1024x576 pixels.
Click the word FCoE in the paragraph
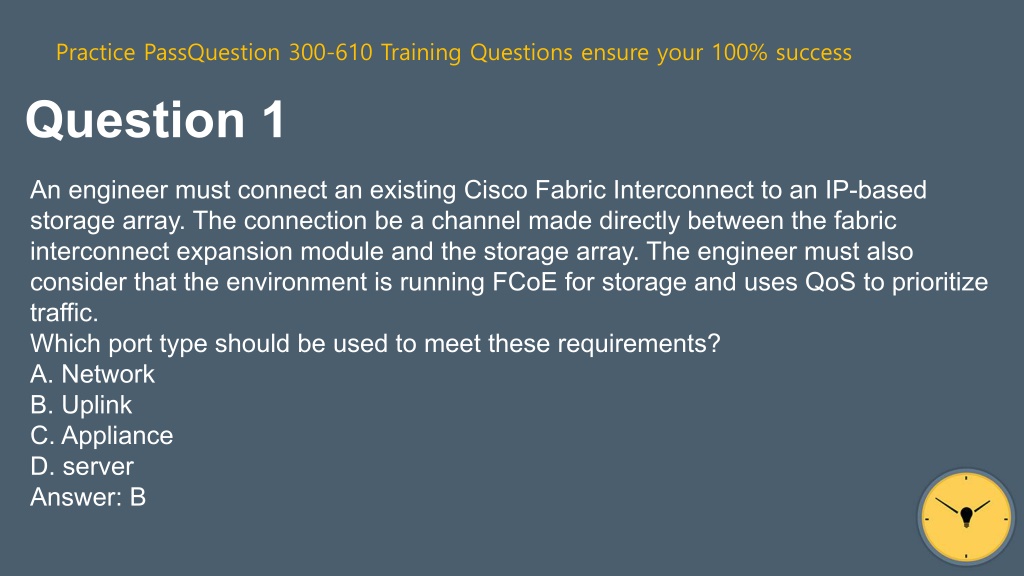point(524,282)
